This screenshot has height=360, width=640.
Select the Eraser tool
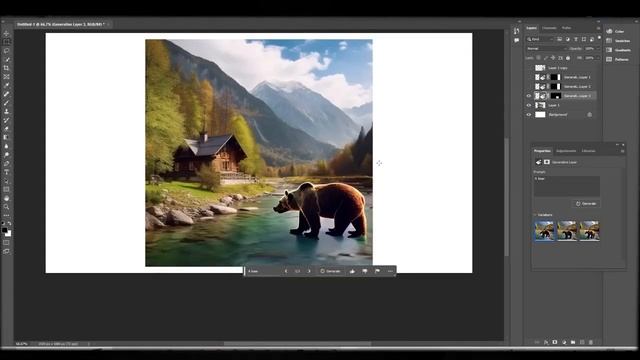[x=6, y=129]
